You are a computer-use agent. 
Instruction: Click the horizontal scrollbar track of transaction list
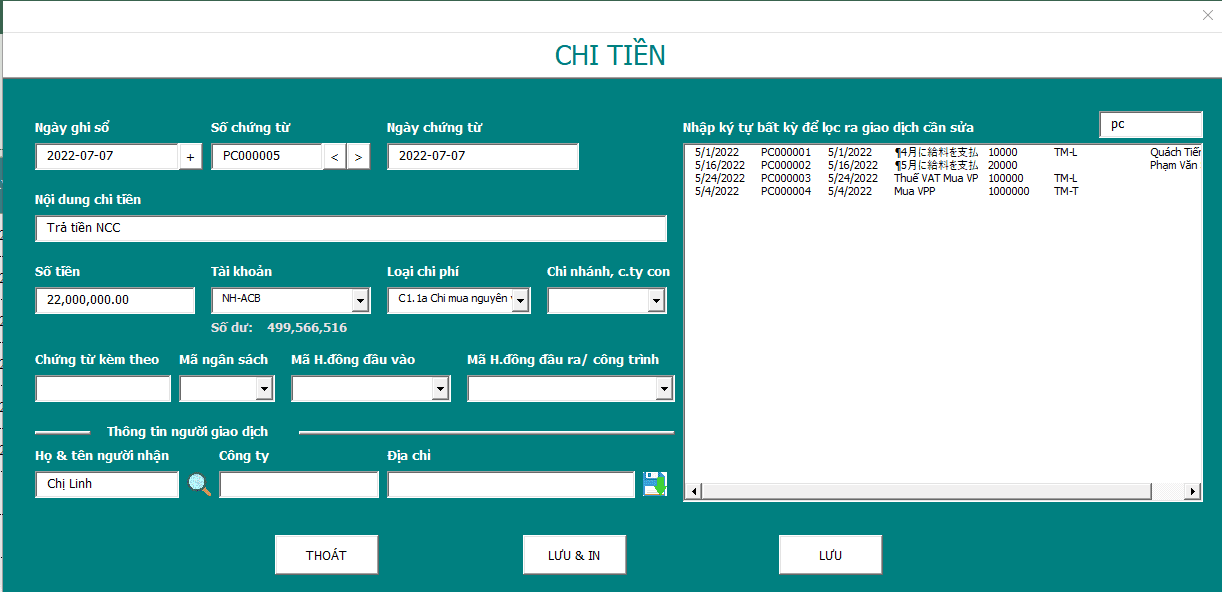[942, 491]
